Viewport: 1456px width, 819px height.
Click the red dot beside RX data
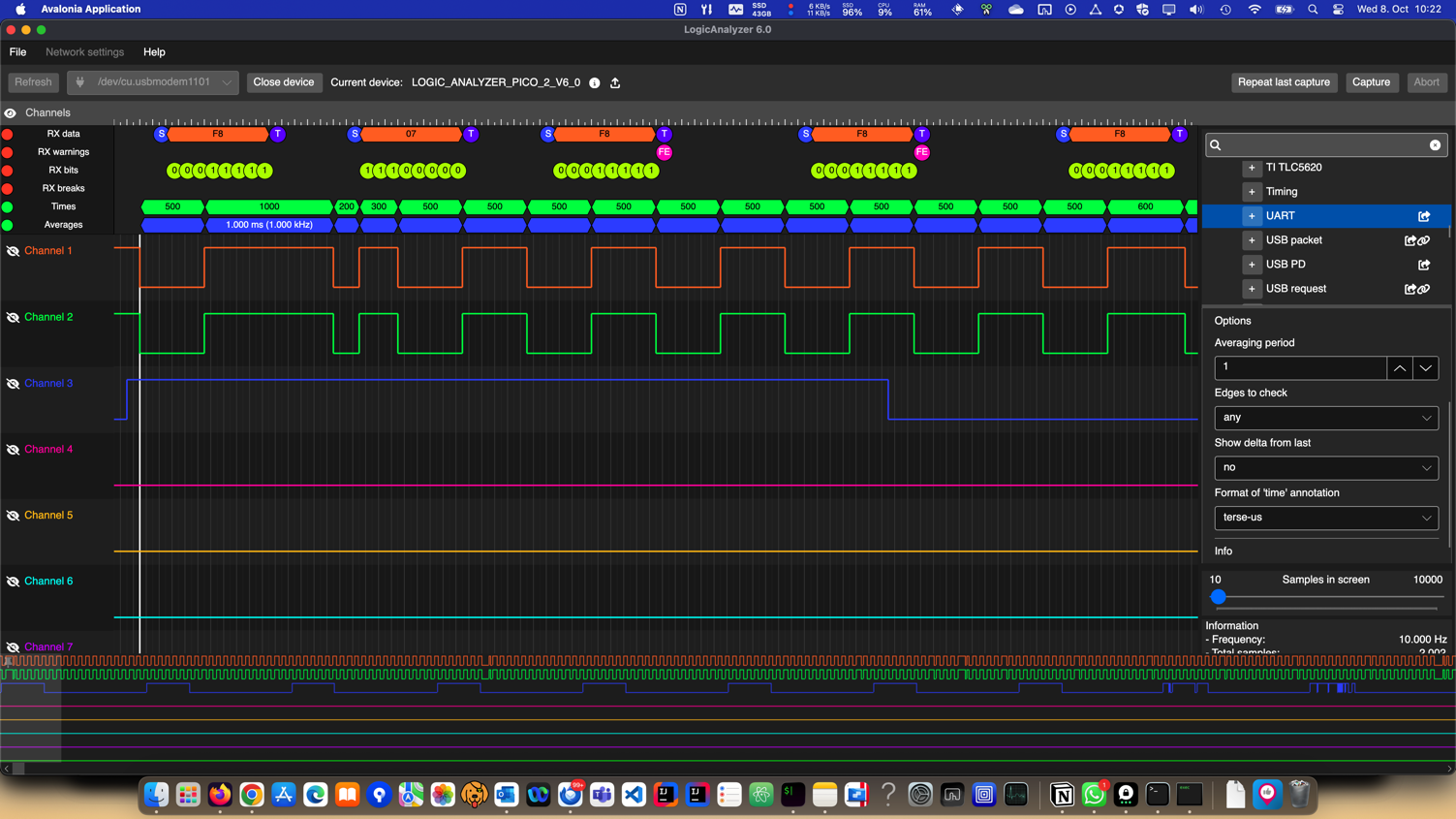[8, 134]
